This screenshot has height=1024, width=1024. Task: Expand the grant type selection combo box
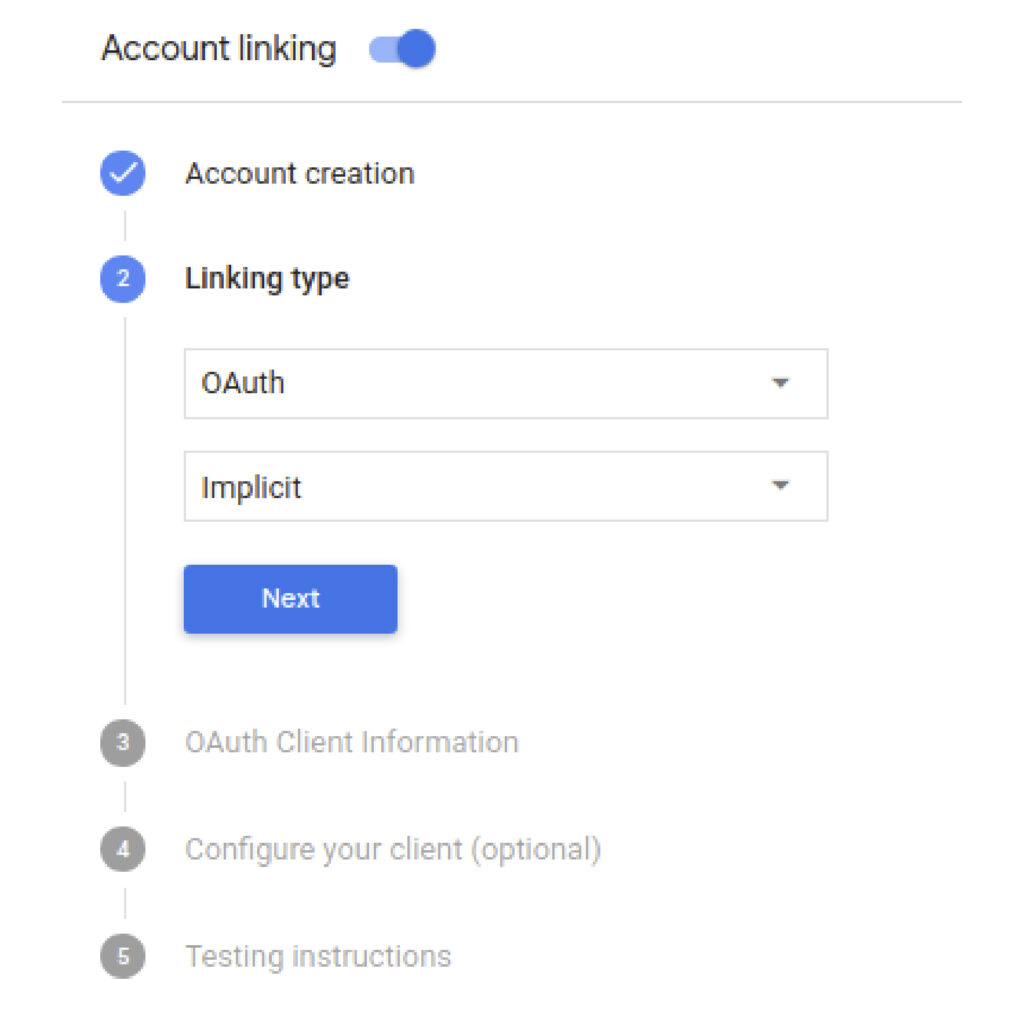(505, 486)
